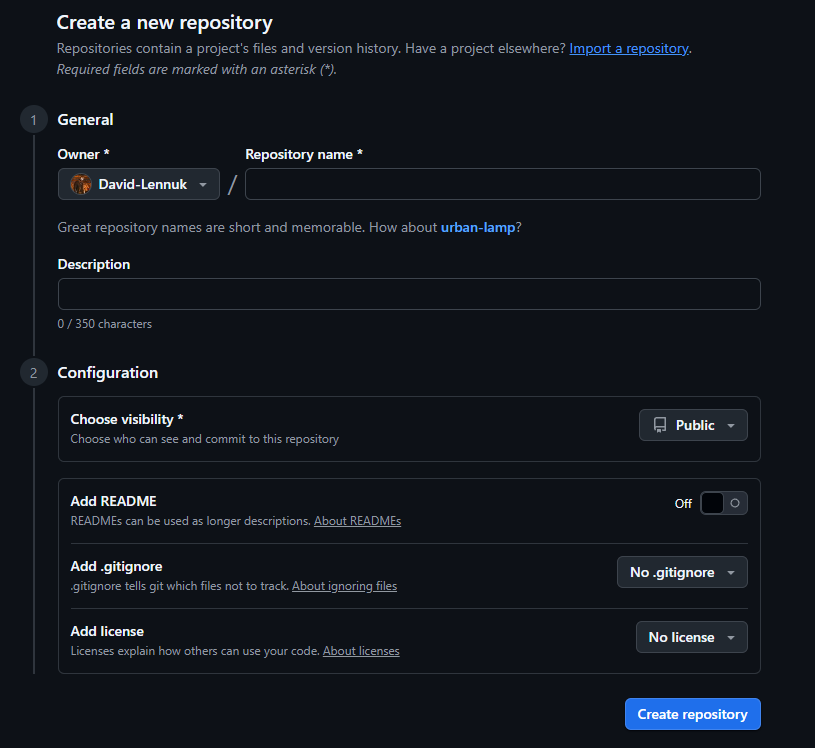Click the caret arrow in Owner selector
The width and height of the screenshot is (815, 748).
point(203,185)
